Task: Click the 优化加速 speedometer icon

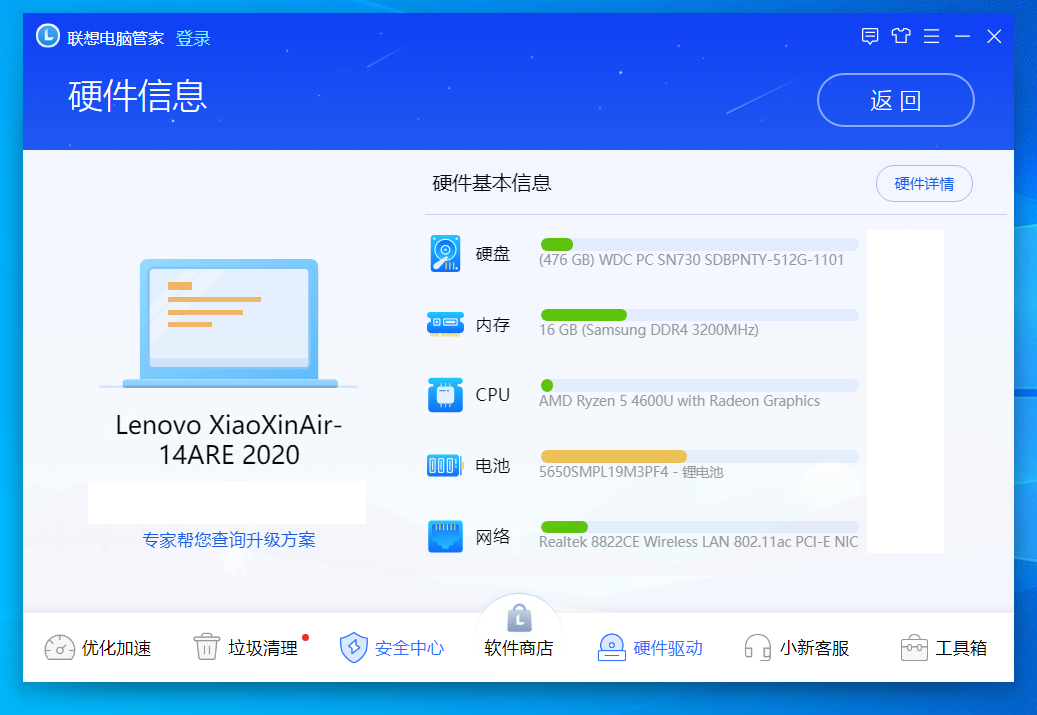Action: click(x=60, y=648)
